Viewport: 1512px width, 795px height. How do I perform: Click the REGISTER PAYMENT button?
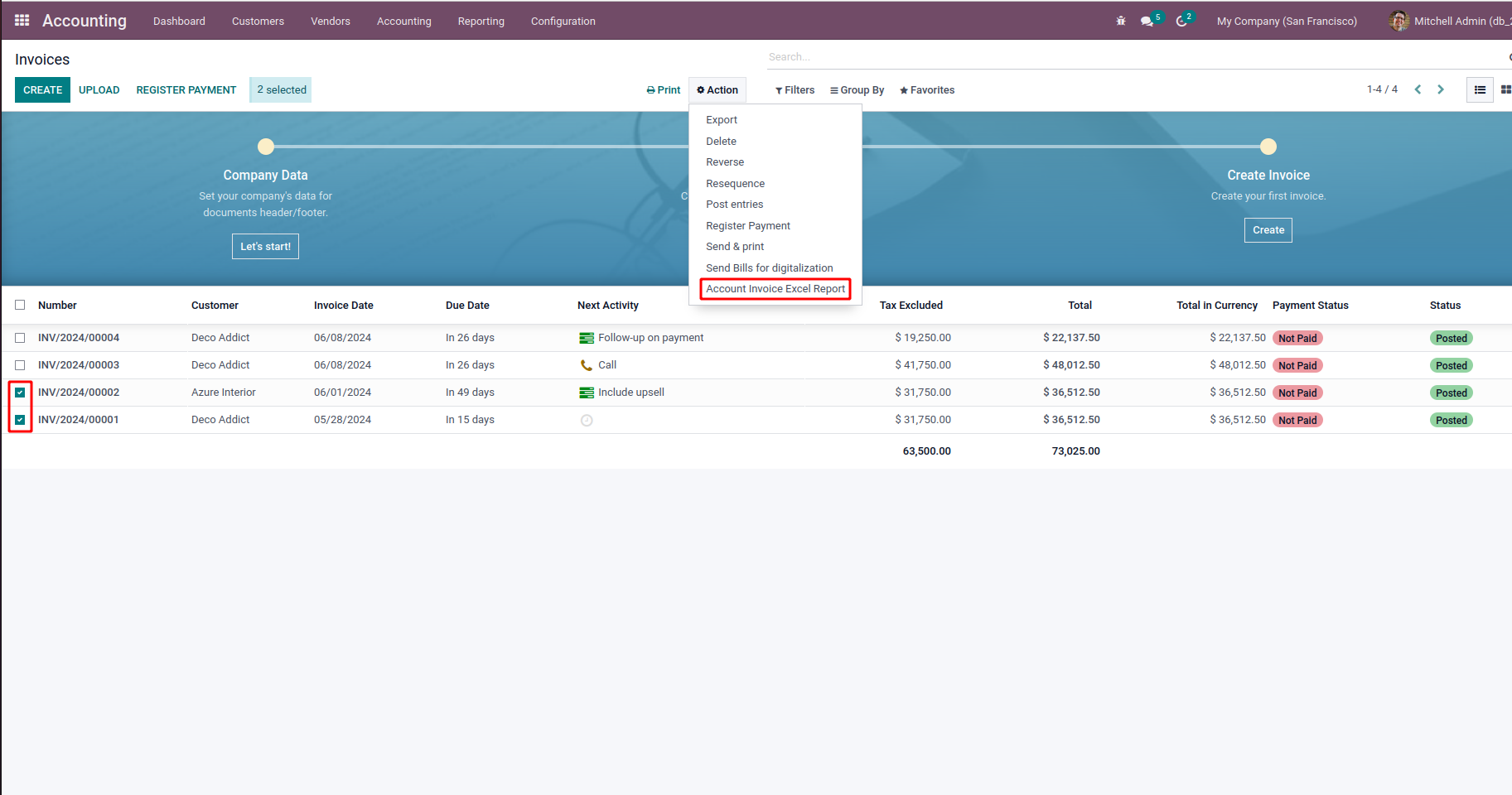click(x=186, y=90)
